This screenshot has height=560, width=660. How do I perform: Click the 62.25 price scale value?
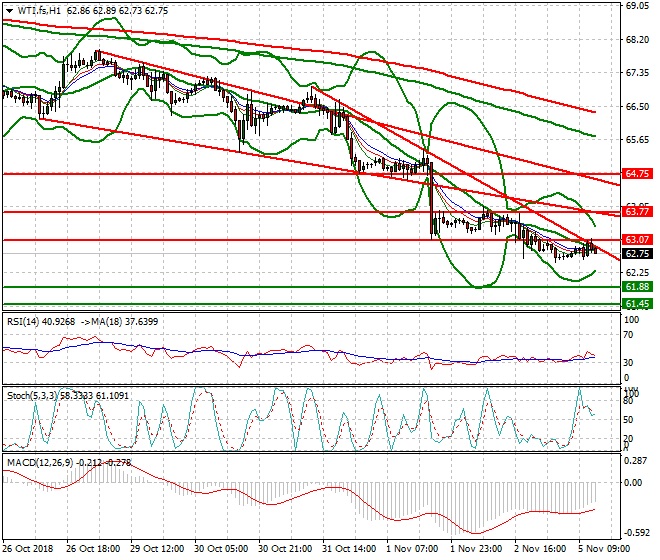pyautogui.click(x=637, y=273)
